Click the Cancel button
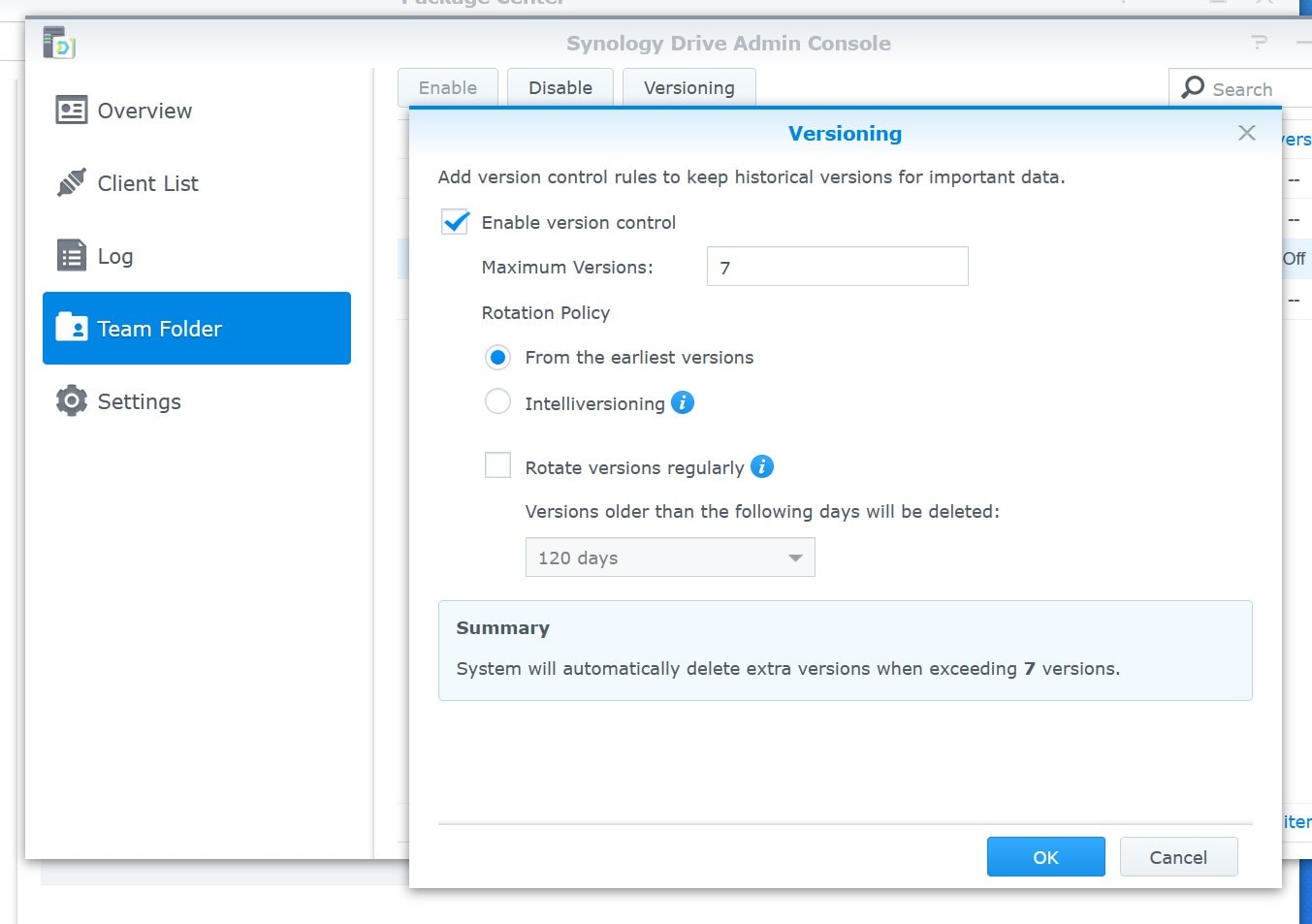The width and height of the screenshot is (1312, 924). (1178, 857)
